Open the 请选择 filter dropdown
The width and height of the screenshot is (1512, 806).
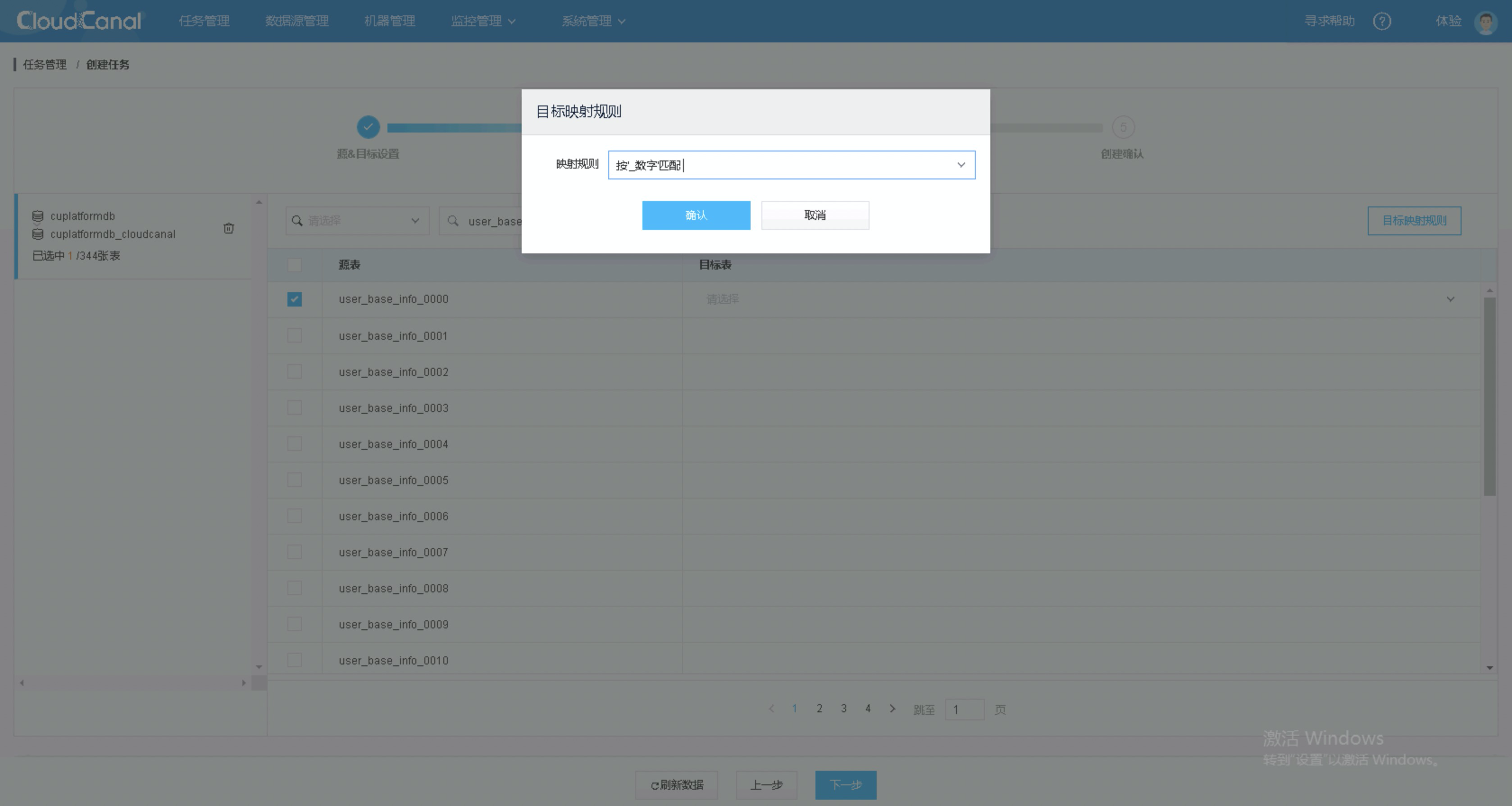357,221
